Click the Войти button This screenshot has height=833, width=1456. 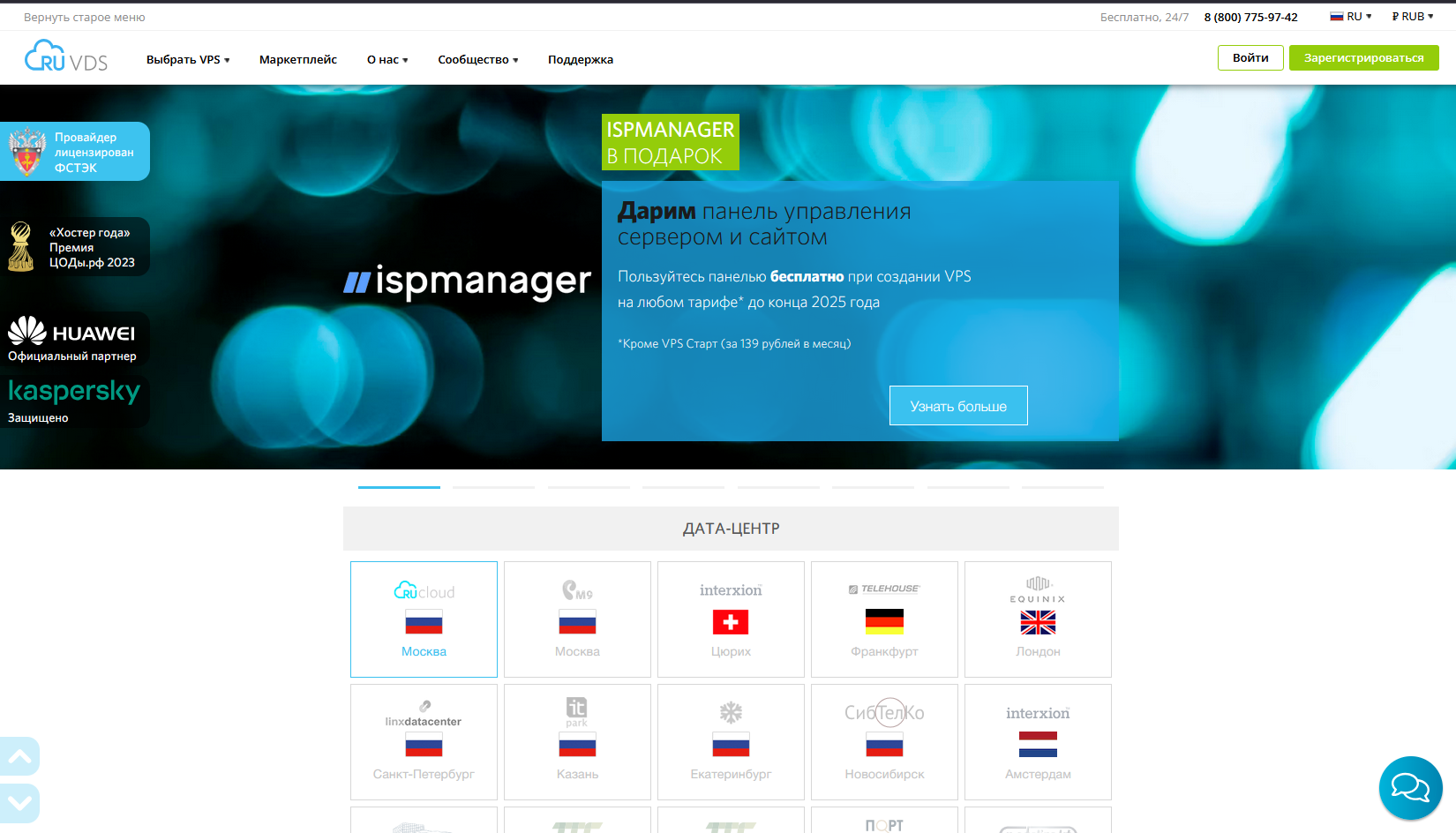pos(1250,57)
